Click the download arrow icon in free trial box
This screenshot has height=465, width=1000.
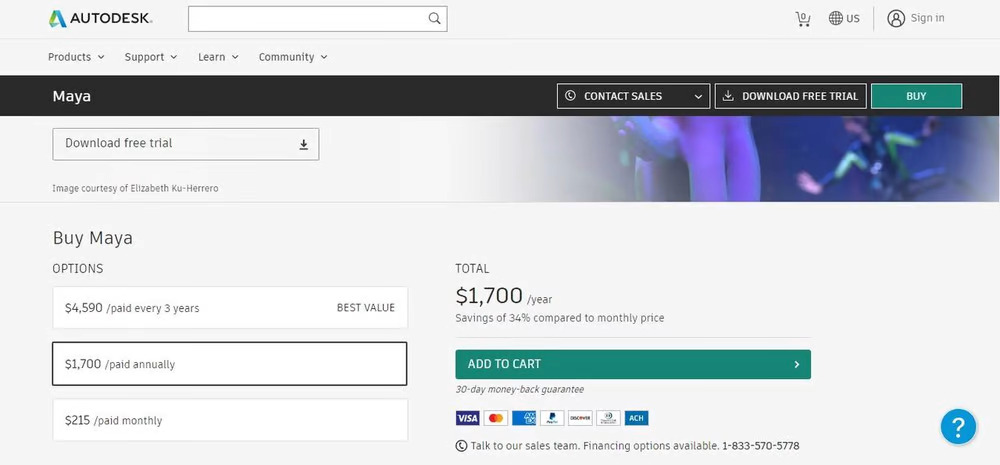pyautogui.click(x=304, y=144)
